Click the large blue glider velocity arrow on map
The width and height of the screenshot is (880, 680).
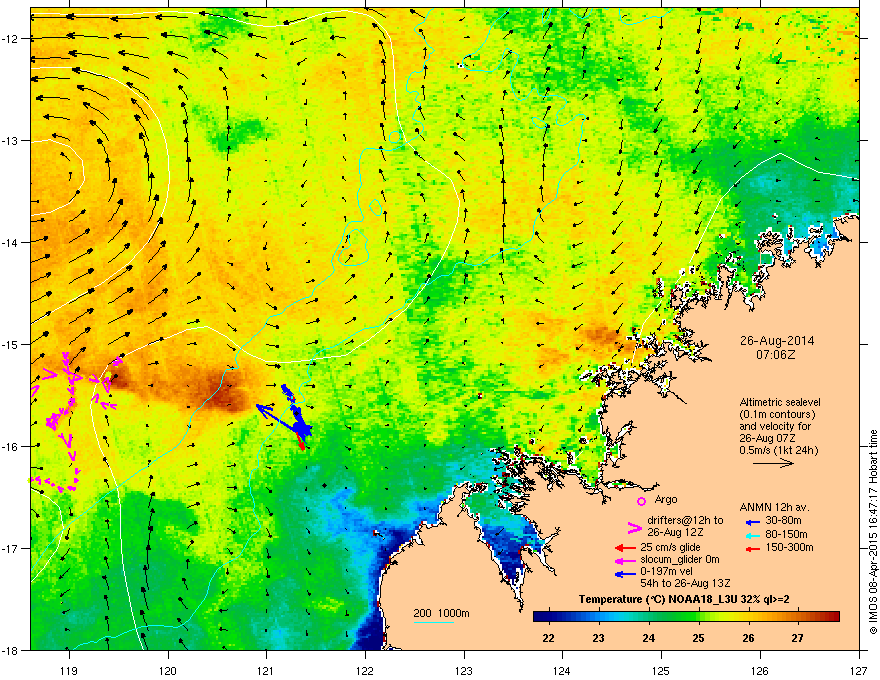(x=282, y=419)
